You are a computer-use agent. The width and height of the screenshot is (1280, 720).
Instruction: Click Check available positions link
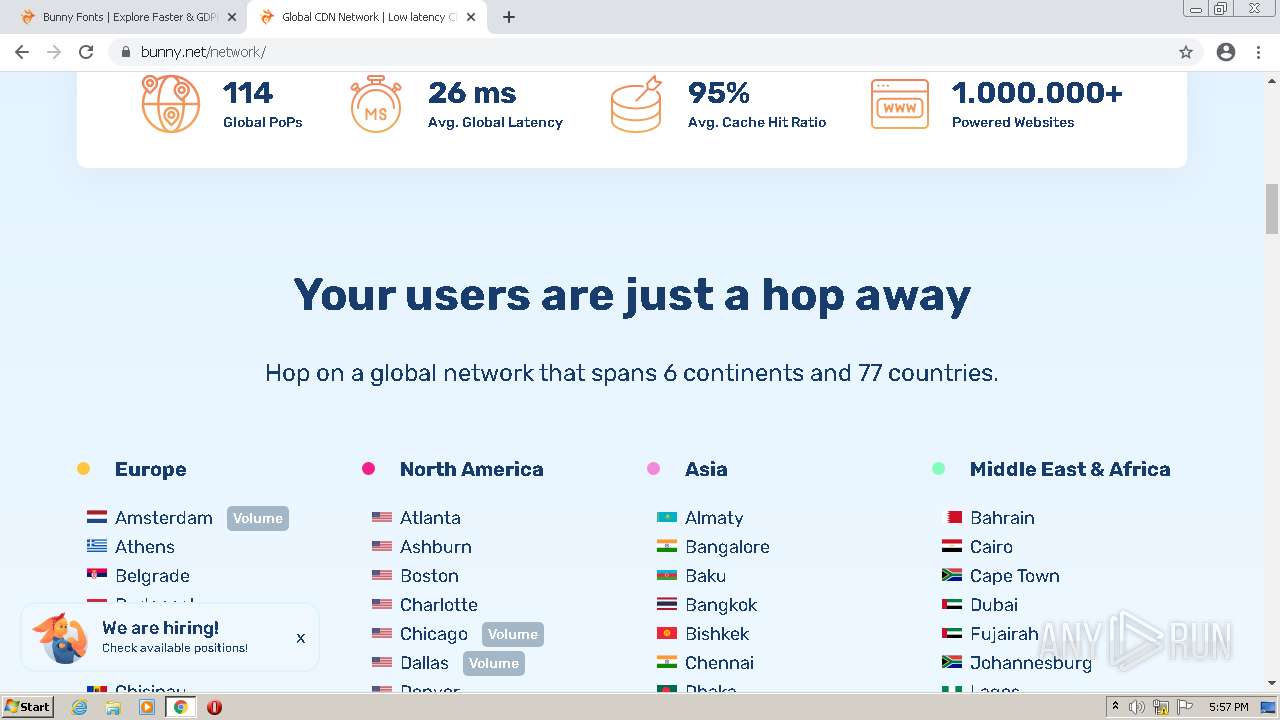175,648
